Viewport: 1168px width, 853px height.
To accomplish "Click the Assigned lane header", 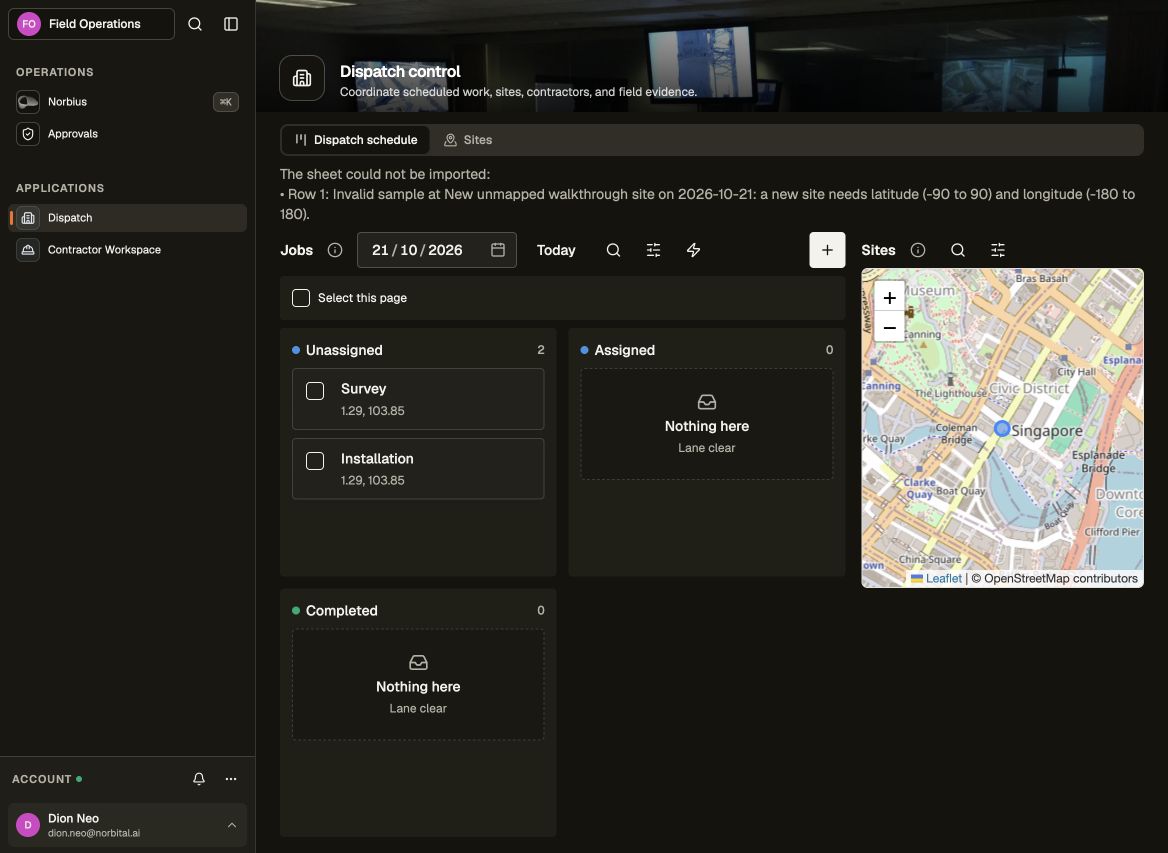I will pyautogui.click(x=706, y=350).
